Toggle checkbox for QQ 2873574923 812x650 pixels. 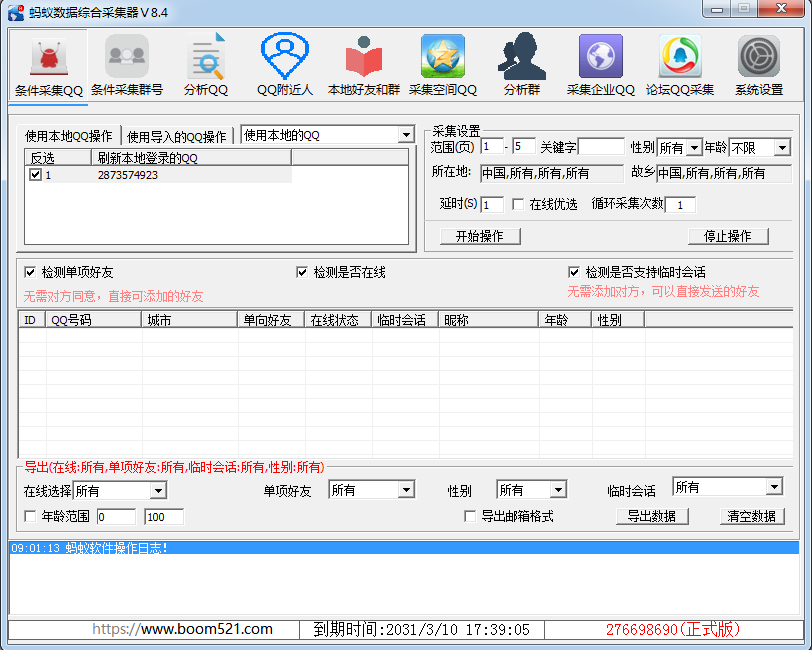point(35,175)
